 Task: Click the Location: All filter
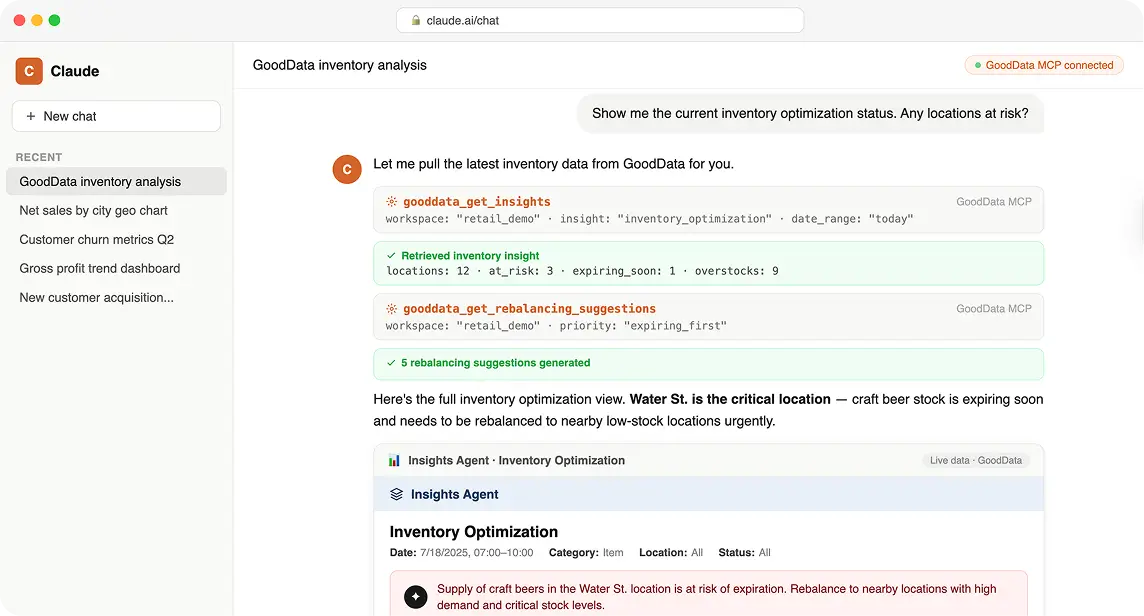(670, 553)
